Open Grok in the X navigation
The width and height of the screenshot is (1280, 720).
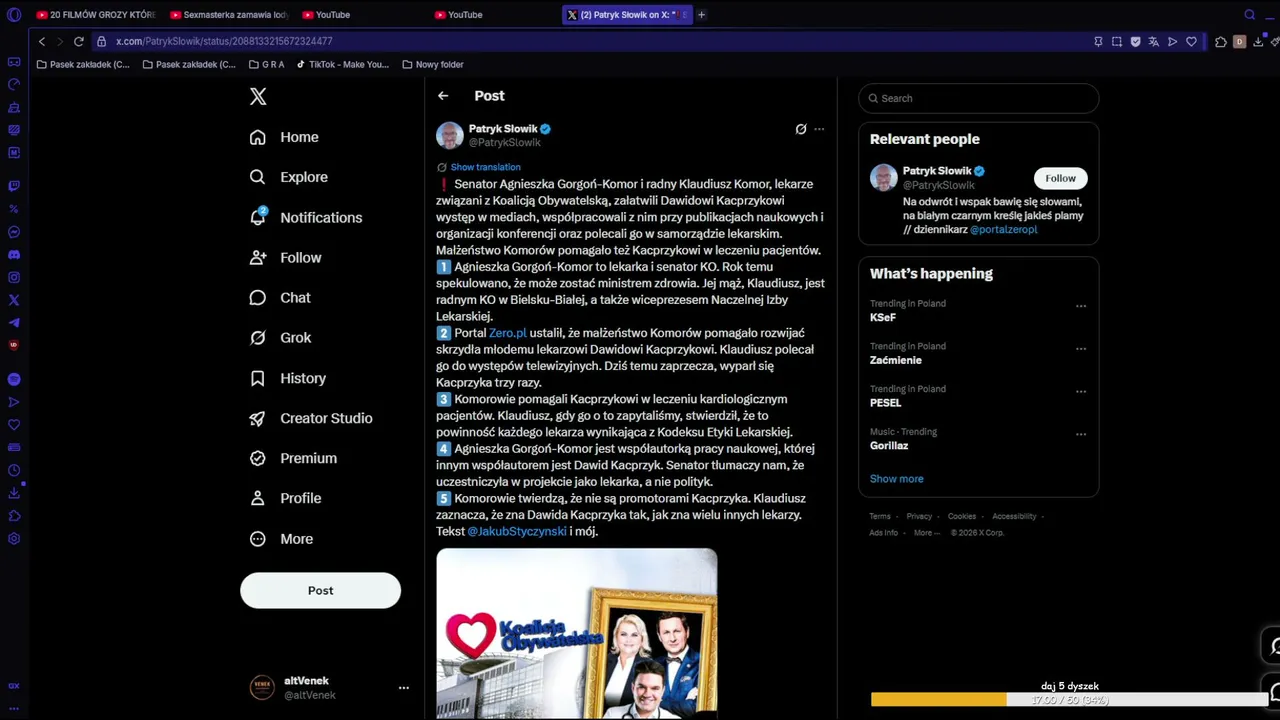click(x=281, y=338)
